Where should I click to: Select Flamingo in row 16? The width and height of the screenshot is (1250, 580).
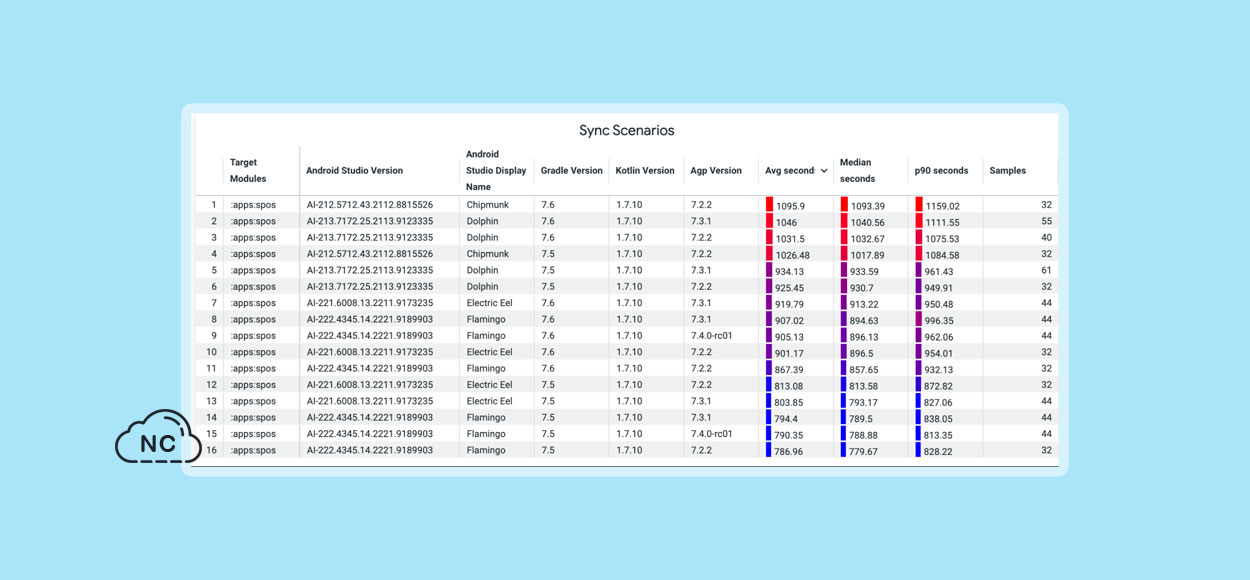[x=486, y=450]
